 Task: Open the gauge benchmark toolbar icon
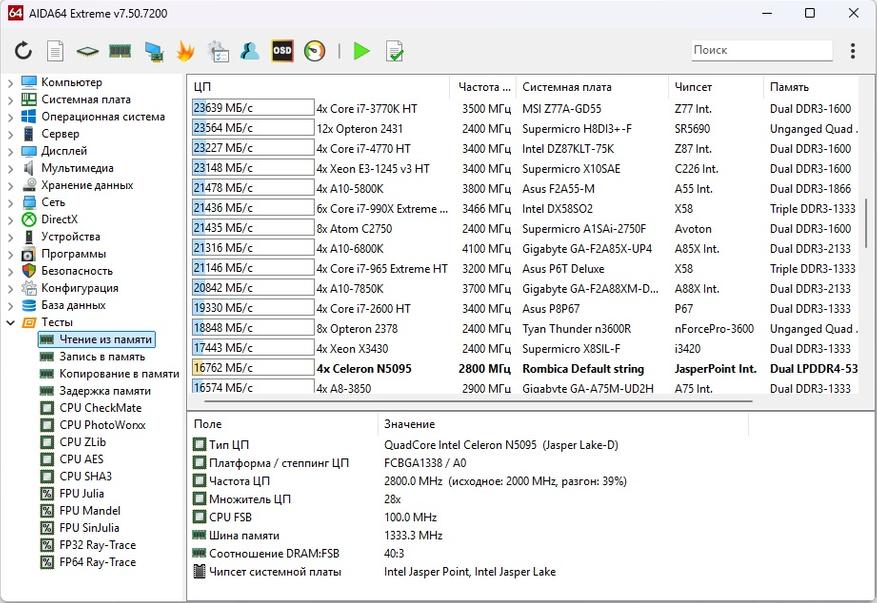tap(315, 51)
